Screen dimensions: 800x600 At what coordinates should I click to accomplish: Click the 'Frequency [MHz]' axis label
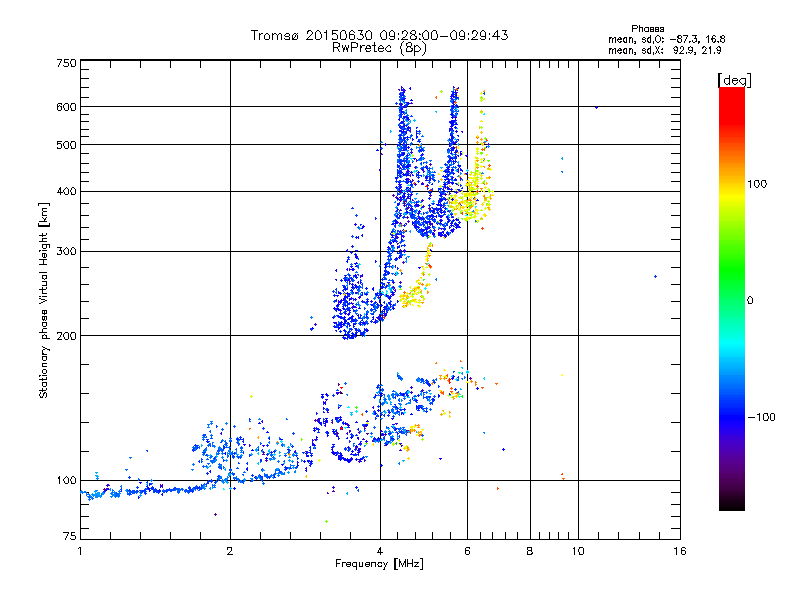click(x=379, y=564)
